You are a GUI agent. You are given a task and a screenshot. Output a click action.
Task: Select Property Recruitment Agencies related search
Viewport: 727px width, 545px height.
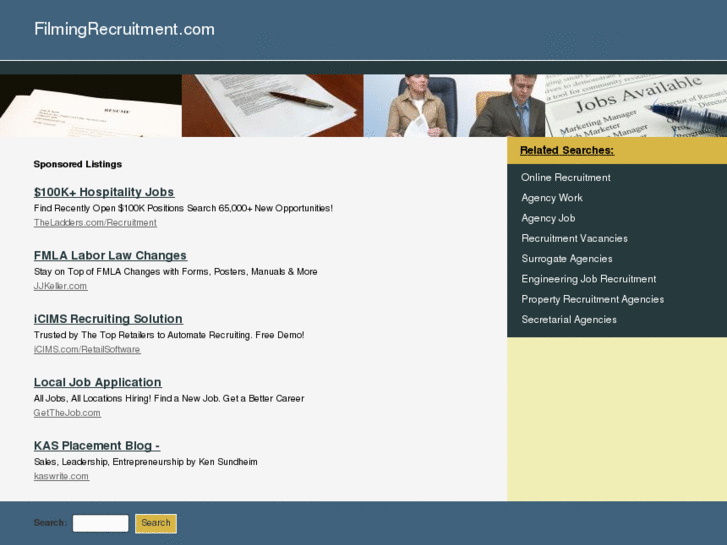(x=593, y=300)
